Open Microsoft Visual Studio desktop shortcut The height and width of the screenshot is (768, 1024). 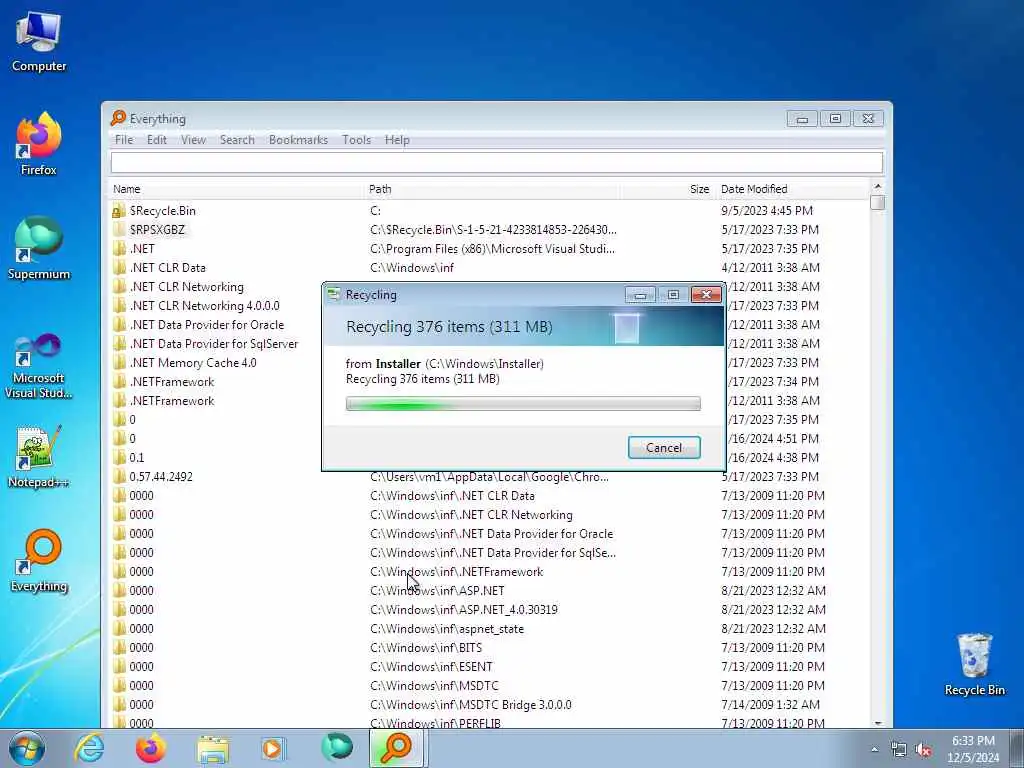pos(39,366)
